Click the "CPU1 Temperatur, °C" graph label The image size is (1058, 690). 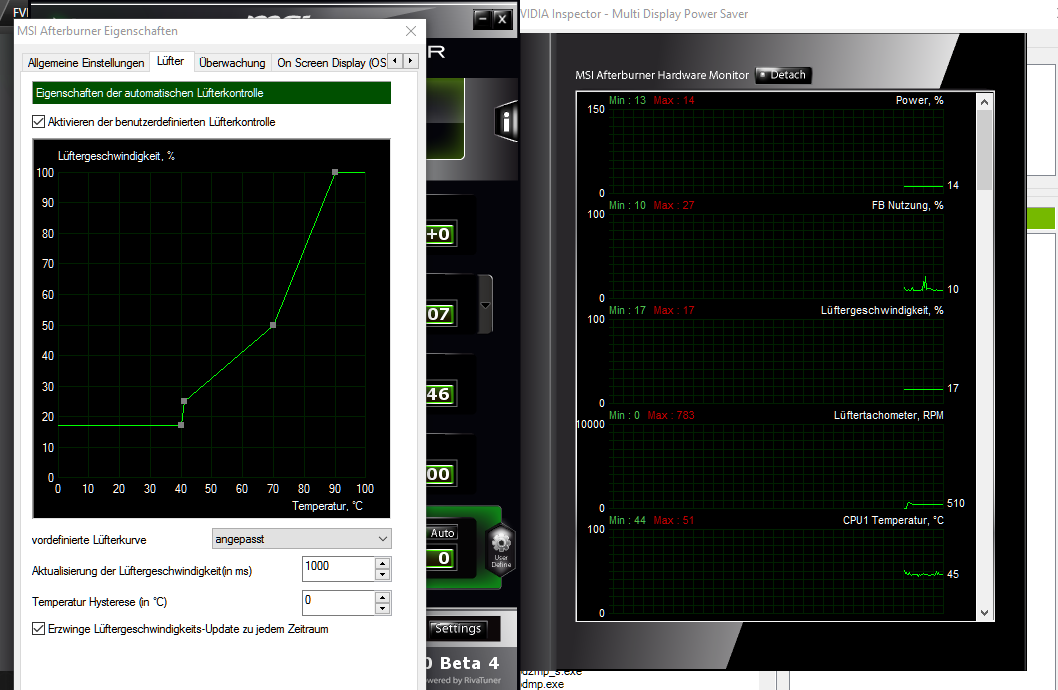coord(893,520)
